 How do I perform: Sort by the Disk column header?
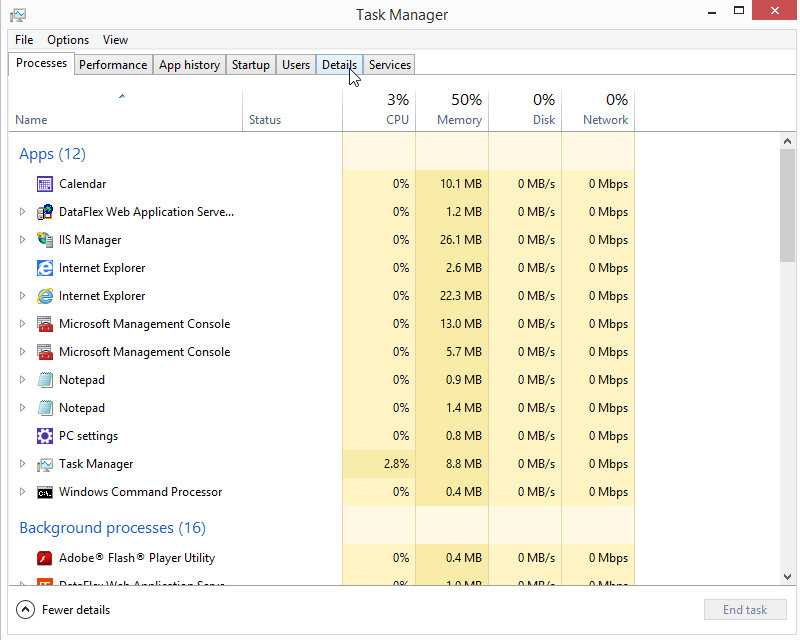click(x=525, y=111)
